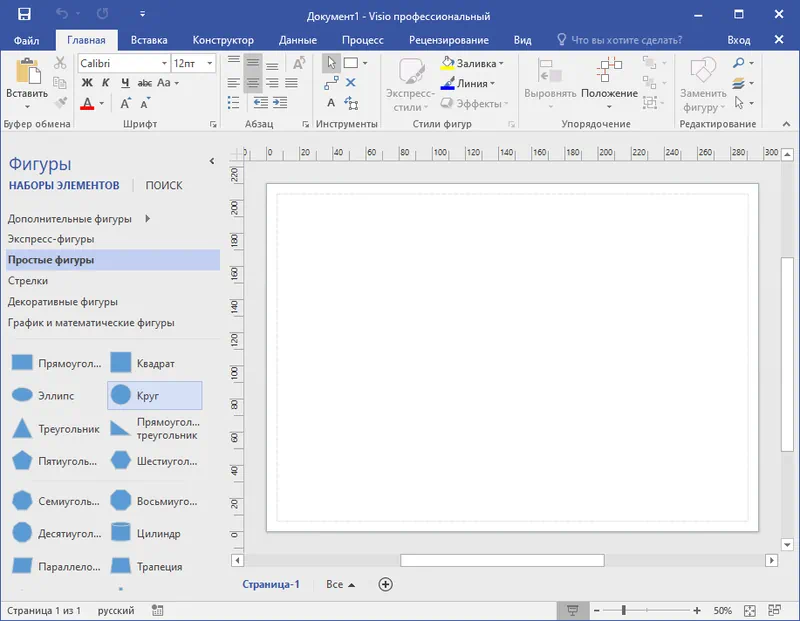Expand the Дополнительные фигуры submenu

147,218
